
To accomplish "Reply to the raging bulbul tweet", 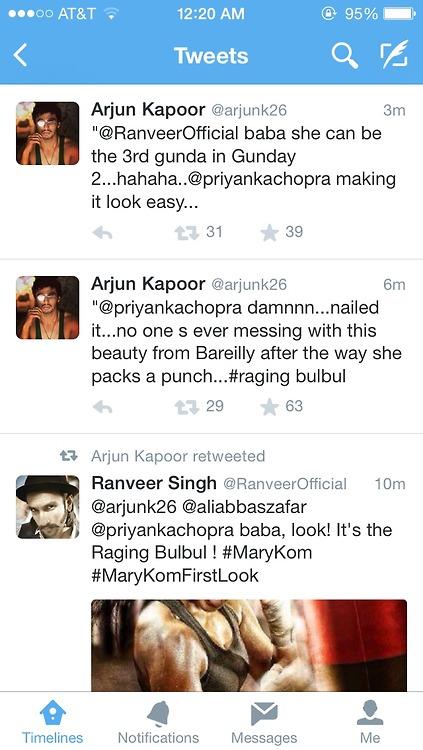I will point(102,407).
